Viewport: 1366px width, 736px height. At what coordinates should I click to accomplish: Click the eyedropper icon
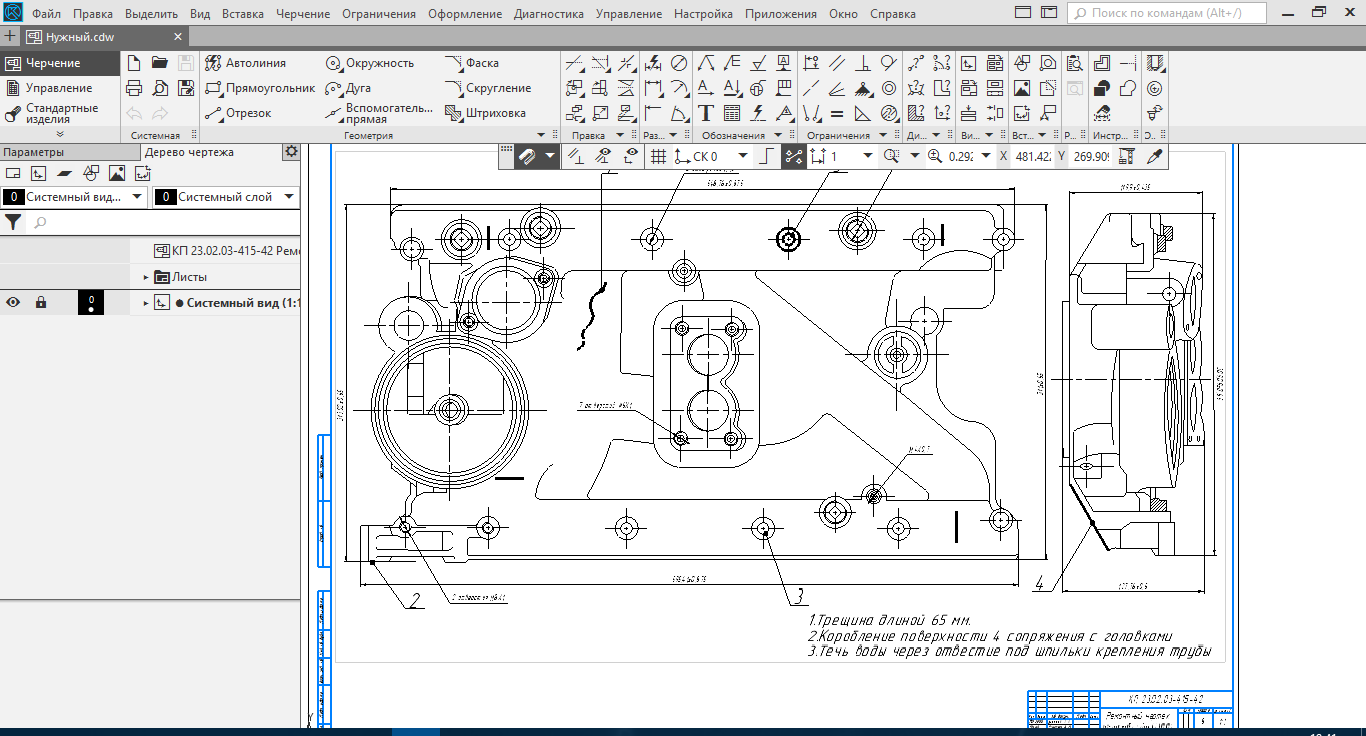click(x=1155, y=156)
